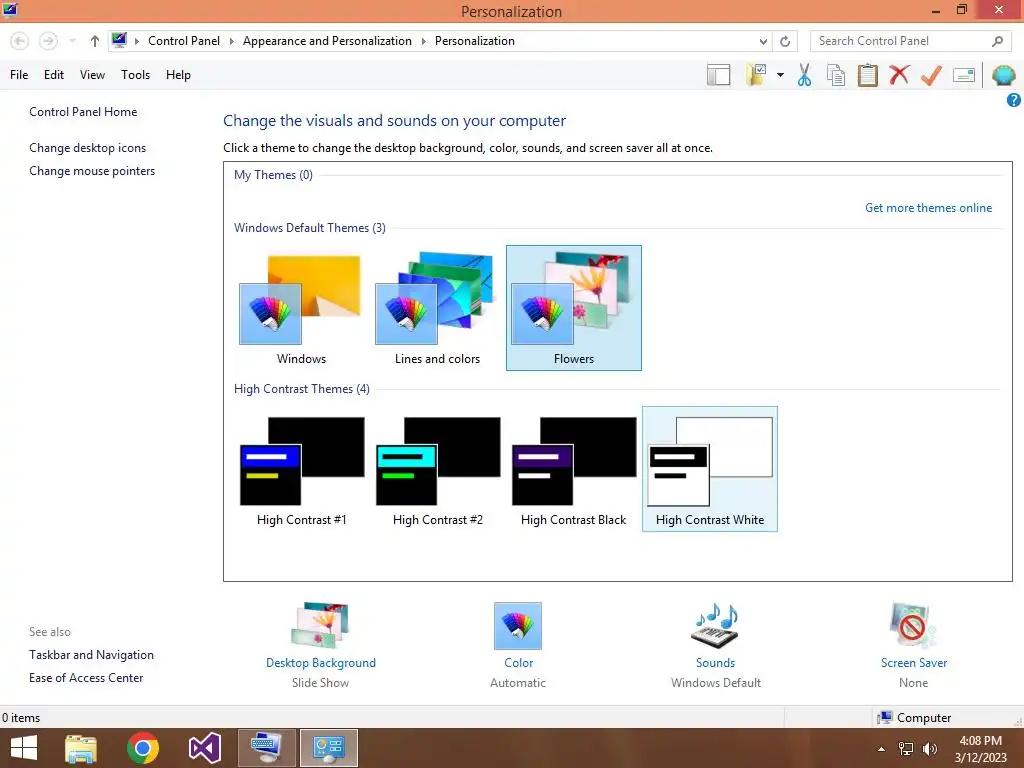Open Color settings icon

point(518,626)
